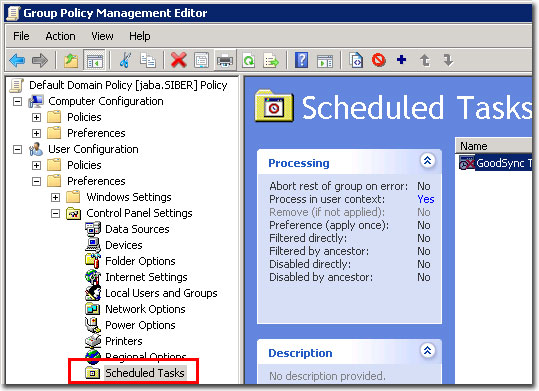The width and height of the screenshot is (539, 391).
Task: Click the Back arrow toolbar icon
Action: 17,61
